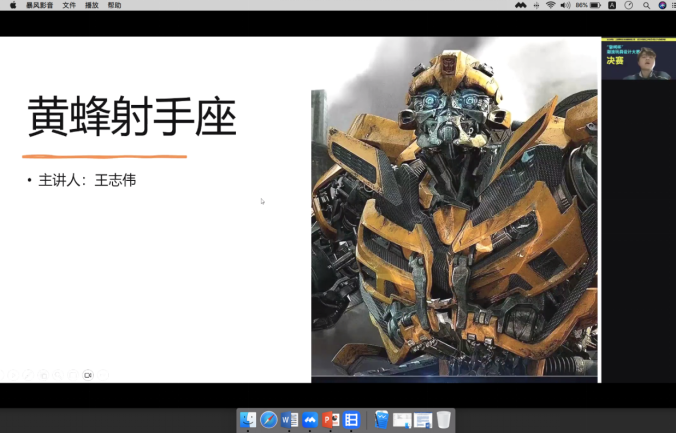Open the Trash
Screen dimensions: 677x433
443,420
